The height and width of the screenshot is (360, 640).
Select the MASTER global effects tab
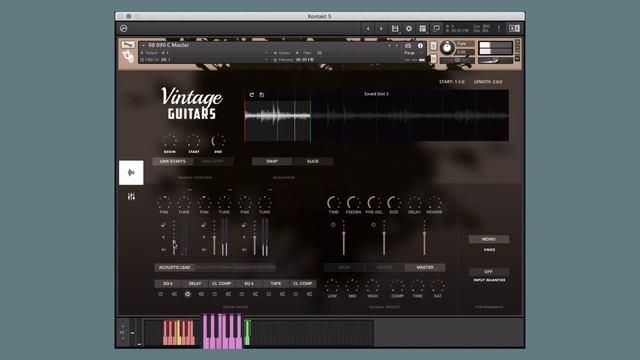[425, 267]
